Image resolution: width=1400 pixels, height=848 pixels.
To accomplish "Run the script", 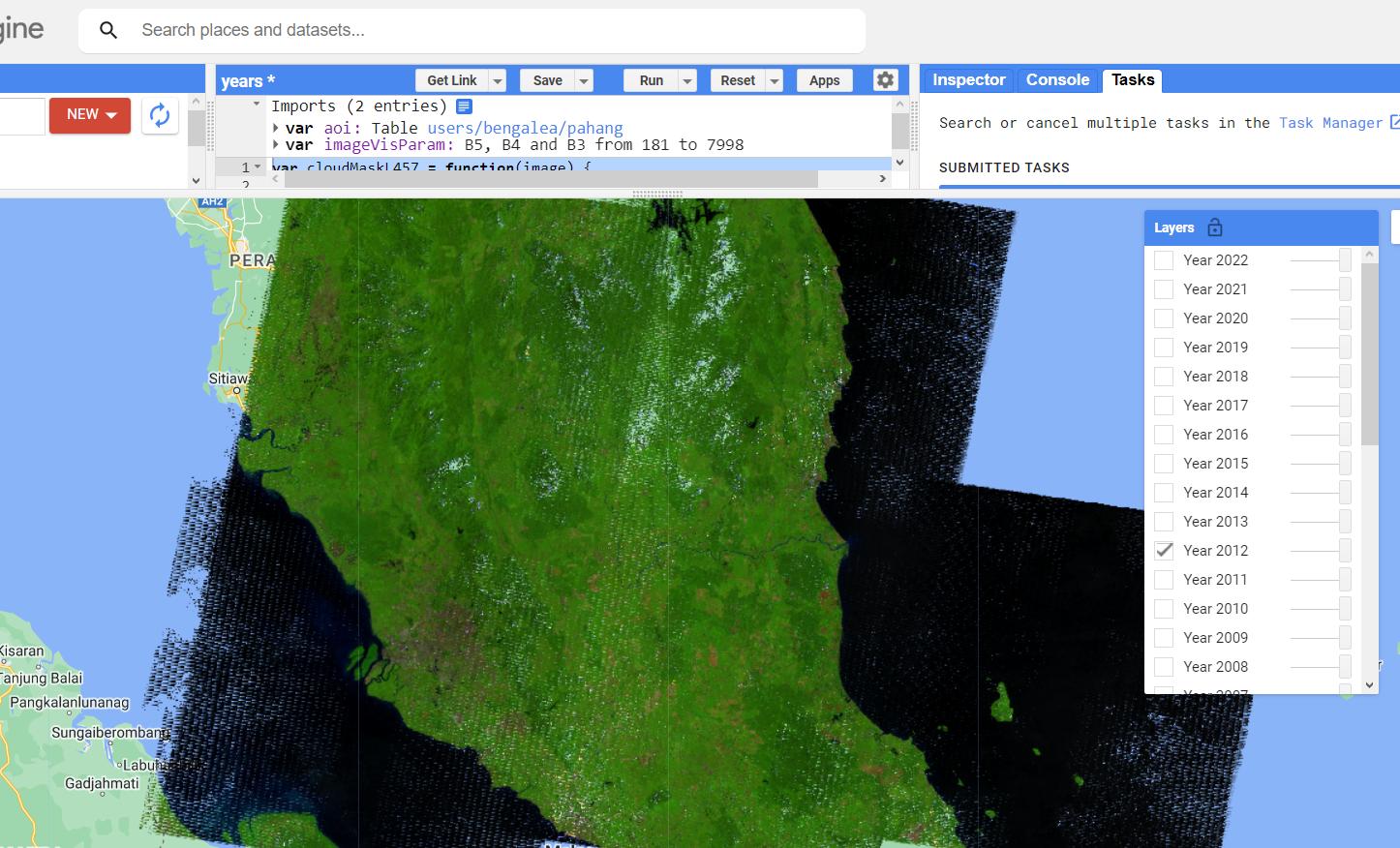I will tap(652, 80).
